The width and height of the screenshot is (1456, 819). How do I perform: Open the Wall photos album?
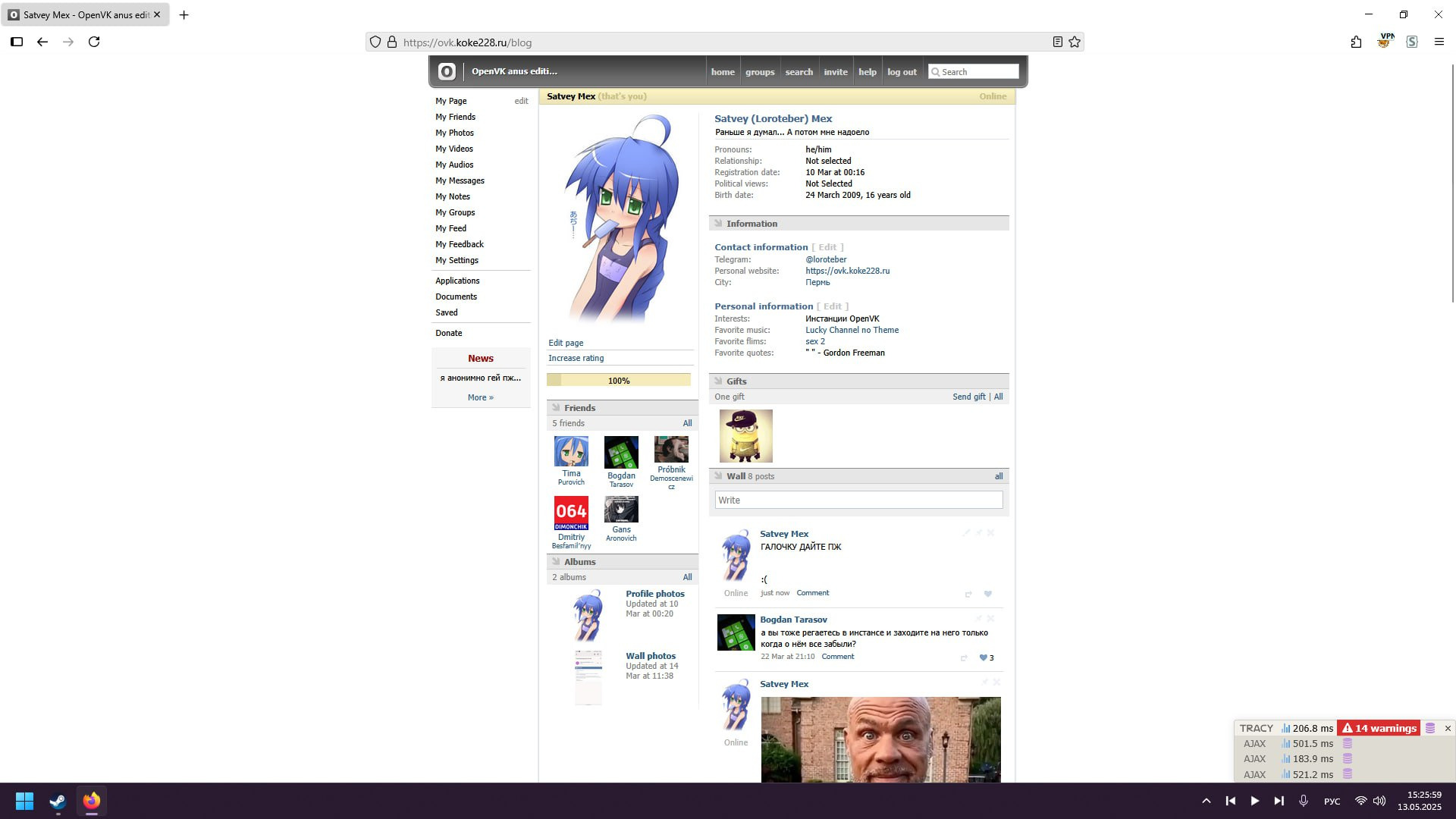[x=651, y=656]
